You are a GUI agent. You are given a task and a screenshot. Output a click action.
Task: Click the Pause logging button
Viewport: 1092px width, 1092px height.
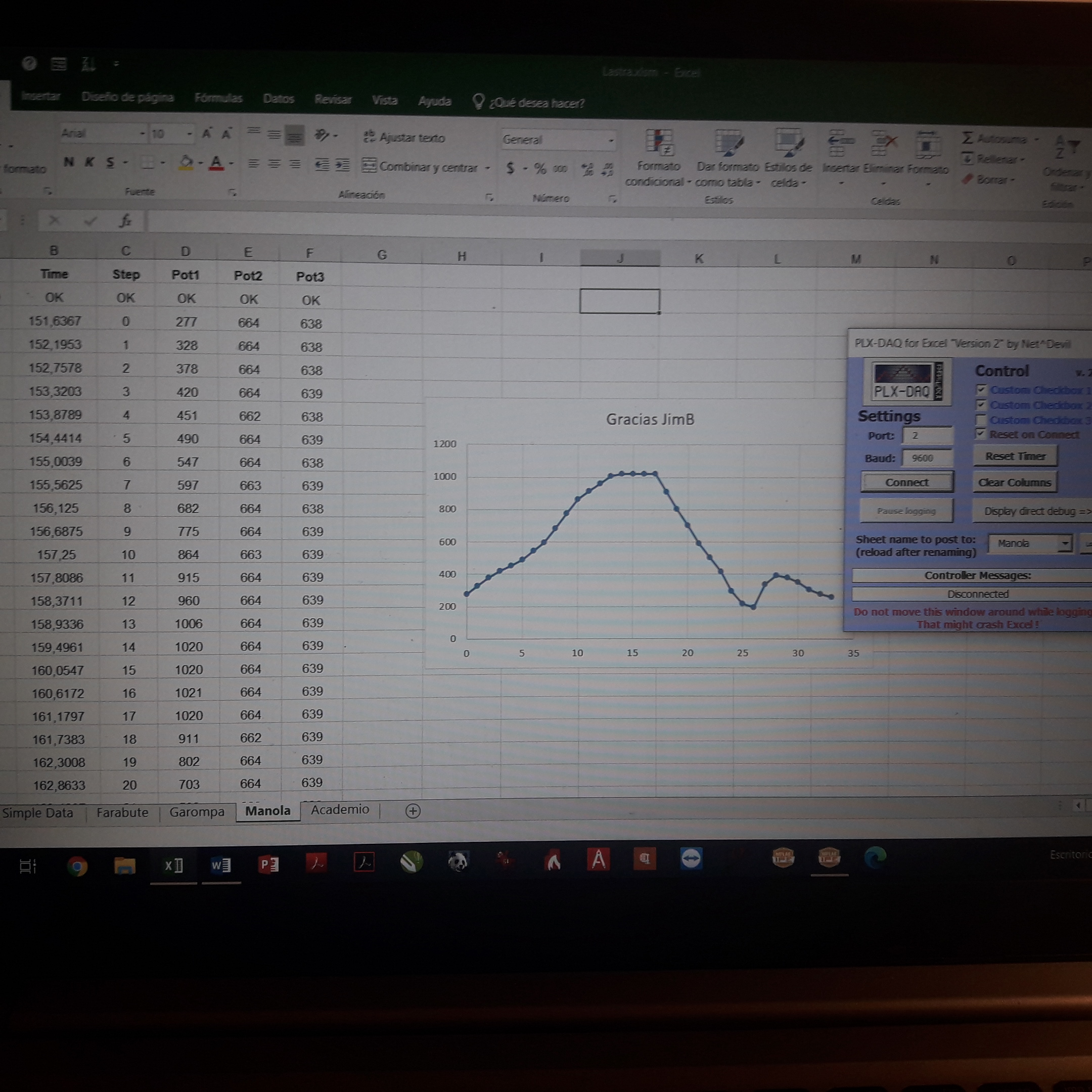click(906, 511)
